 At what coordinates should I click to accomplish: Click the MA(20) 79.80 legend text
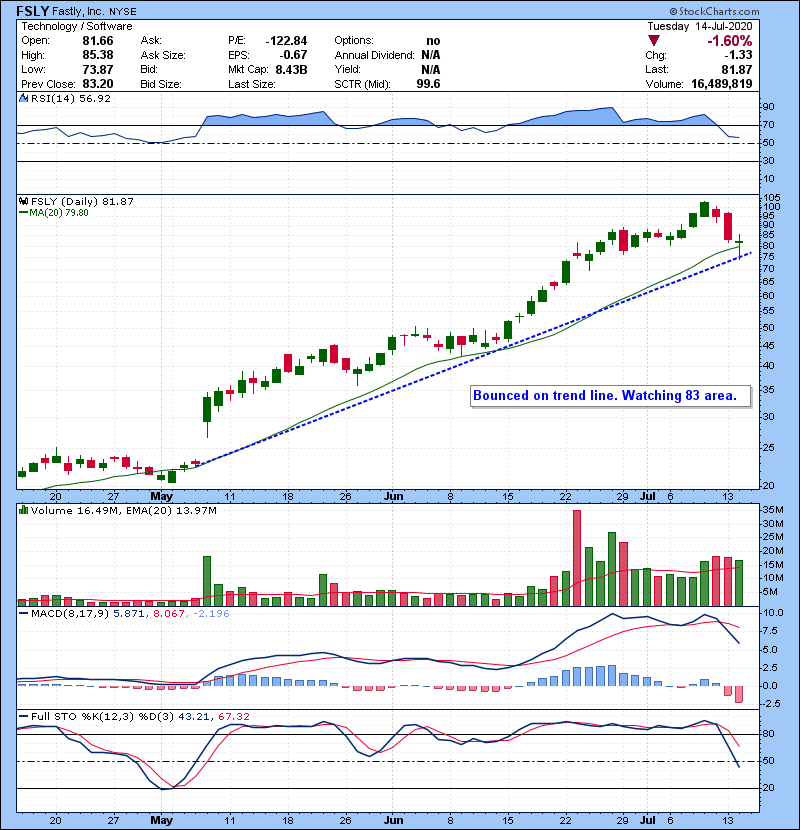pyautogui.click(x=59, y=213)
